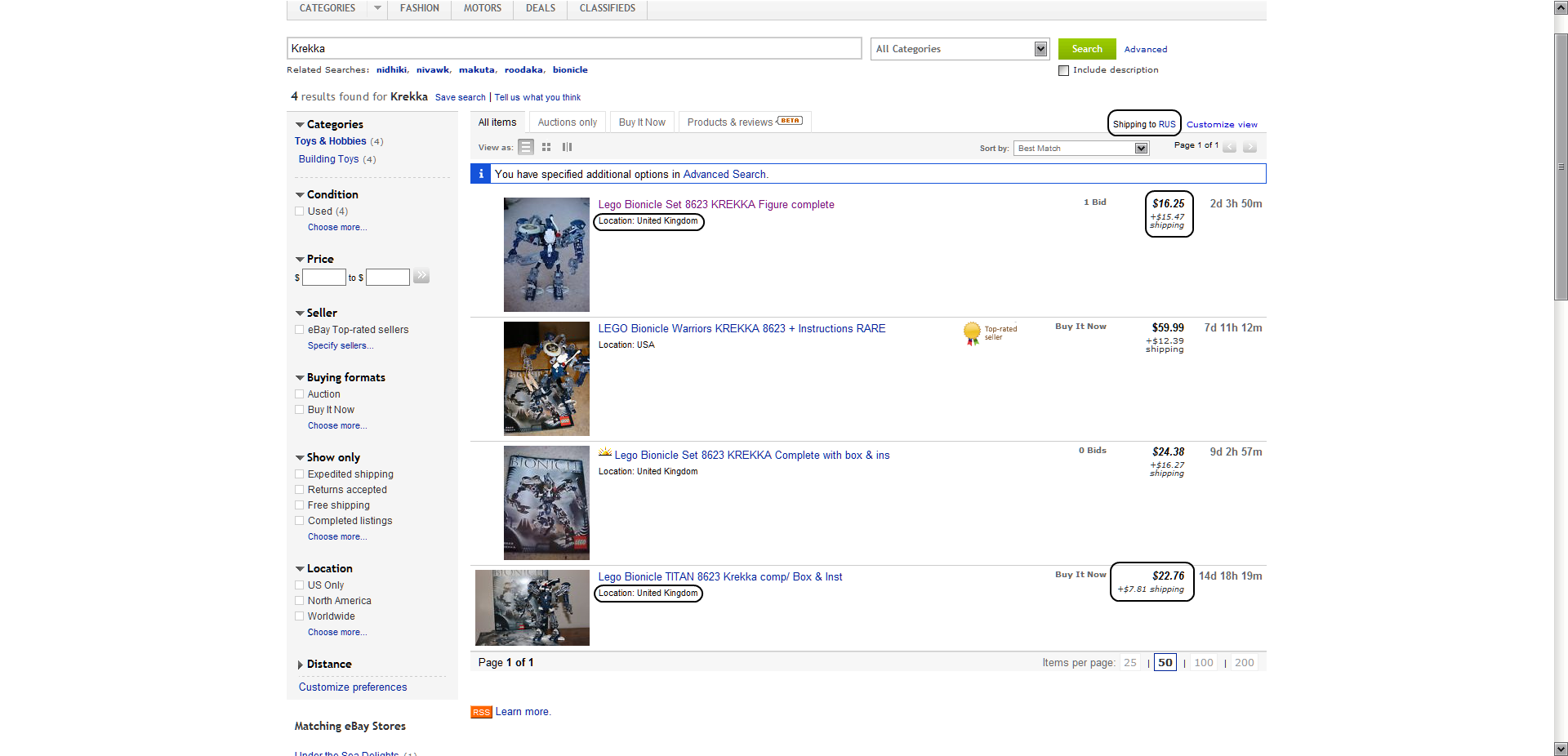
Task: Check the Used condition checkbox
Action: click(x=300, y=211)
